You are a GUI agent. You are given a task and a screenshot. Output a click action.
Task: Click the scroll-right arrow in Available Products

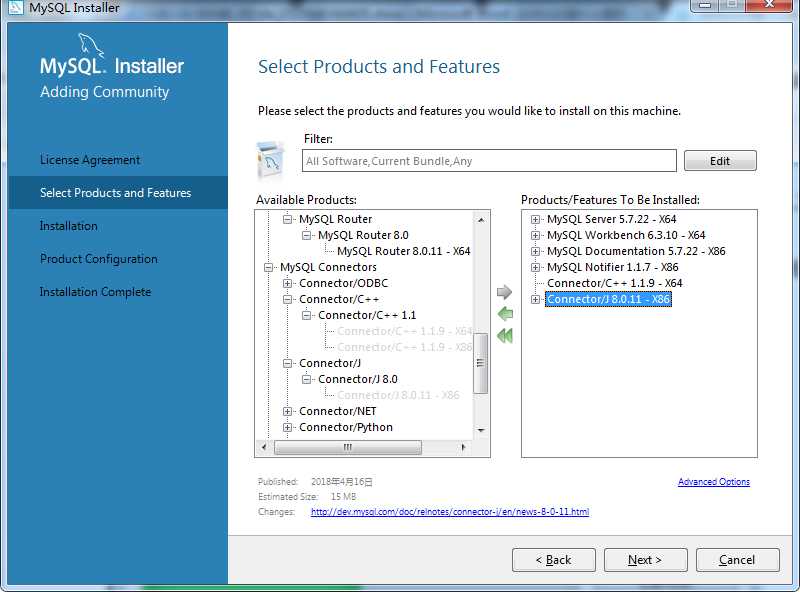463,447
